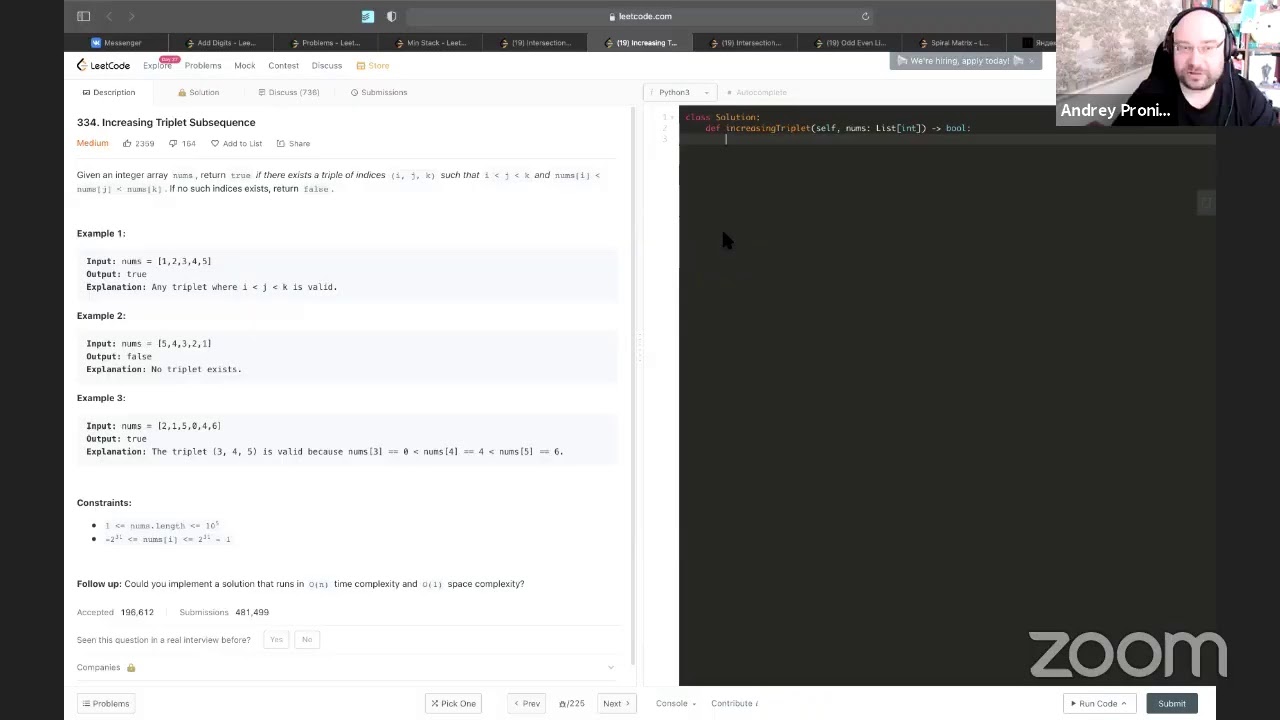The width and height of the screenshot is (1280, 720).
Task: Click the Companies lock icon
Action: (131, 668)
